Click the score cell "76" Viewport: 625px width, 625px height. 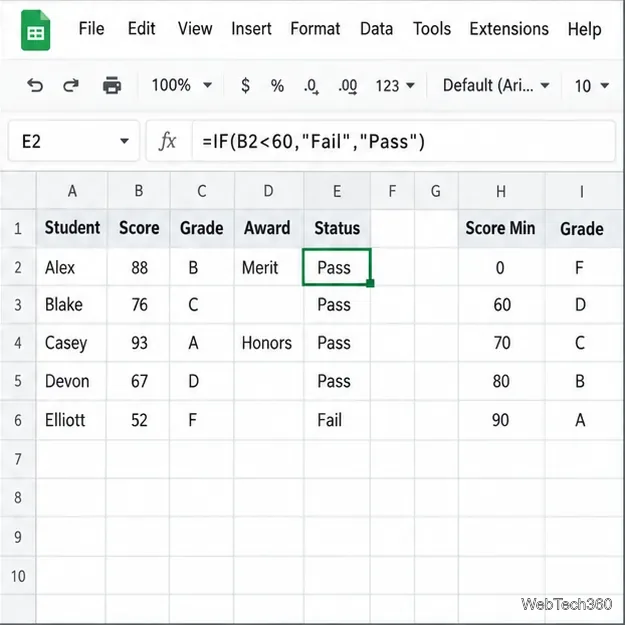click(x=139, y=305)
